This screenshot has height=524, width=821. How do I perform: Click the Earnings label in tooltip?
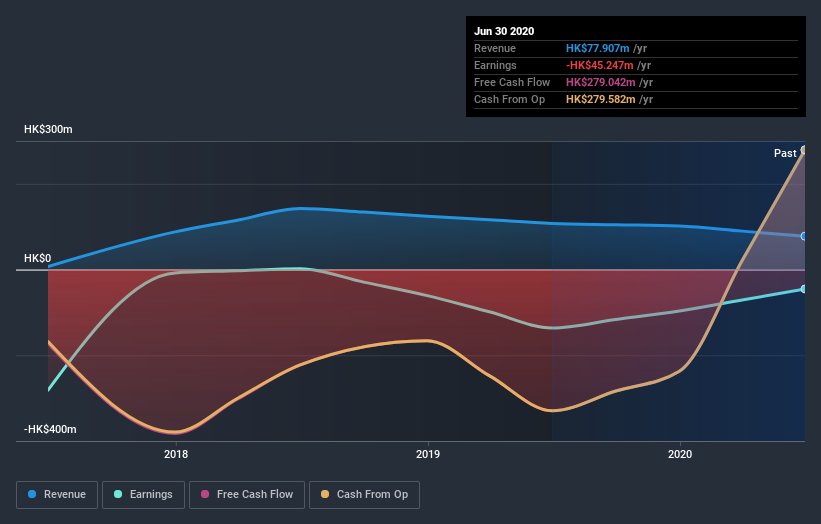coord(495,65)
